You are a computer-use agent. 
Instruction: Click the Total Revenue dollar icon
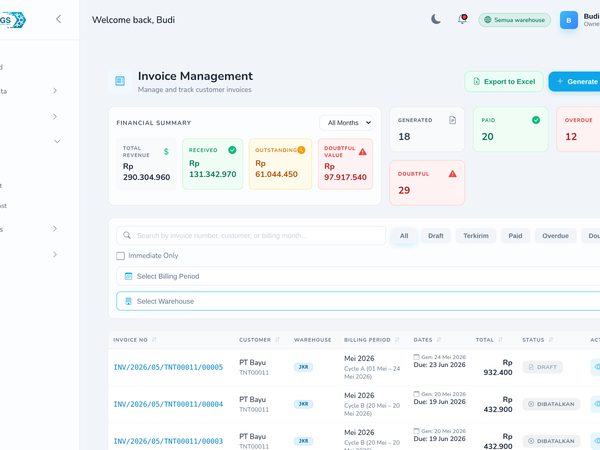pyautogui.click(x=166, y=152)
